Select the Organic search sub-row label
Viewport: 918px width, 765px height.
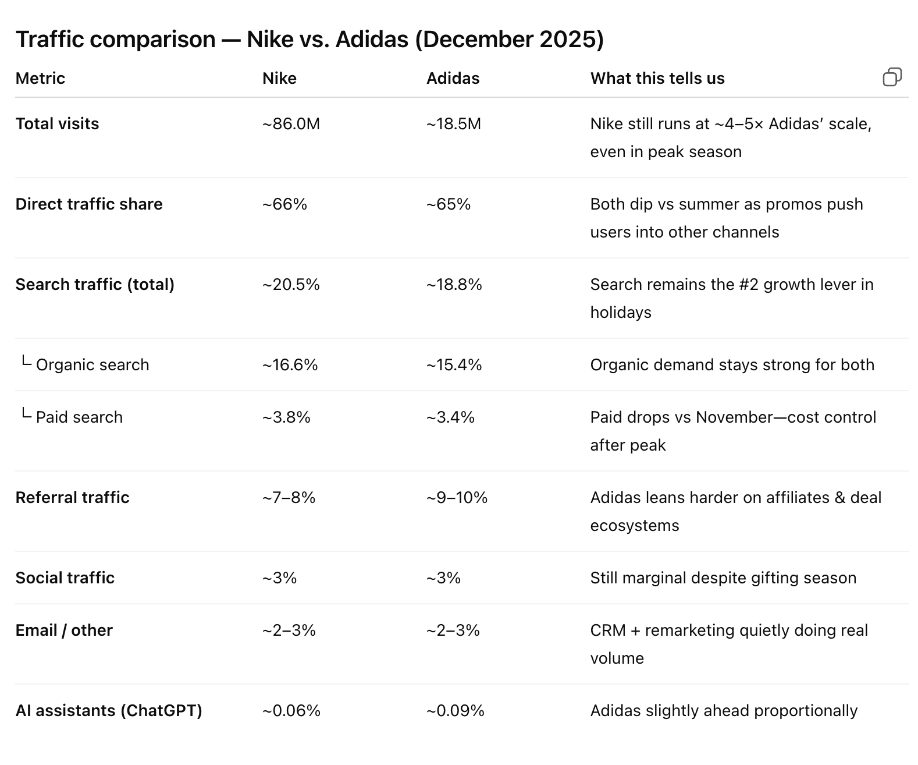(x=92, y=365)
